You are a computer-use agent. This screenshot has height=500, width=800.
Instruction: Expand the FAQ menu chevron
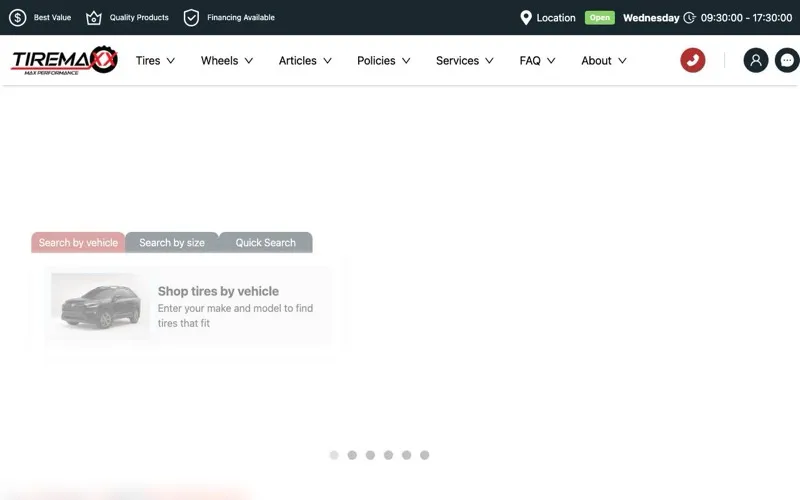coord(551,61)
